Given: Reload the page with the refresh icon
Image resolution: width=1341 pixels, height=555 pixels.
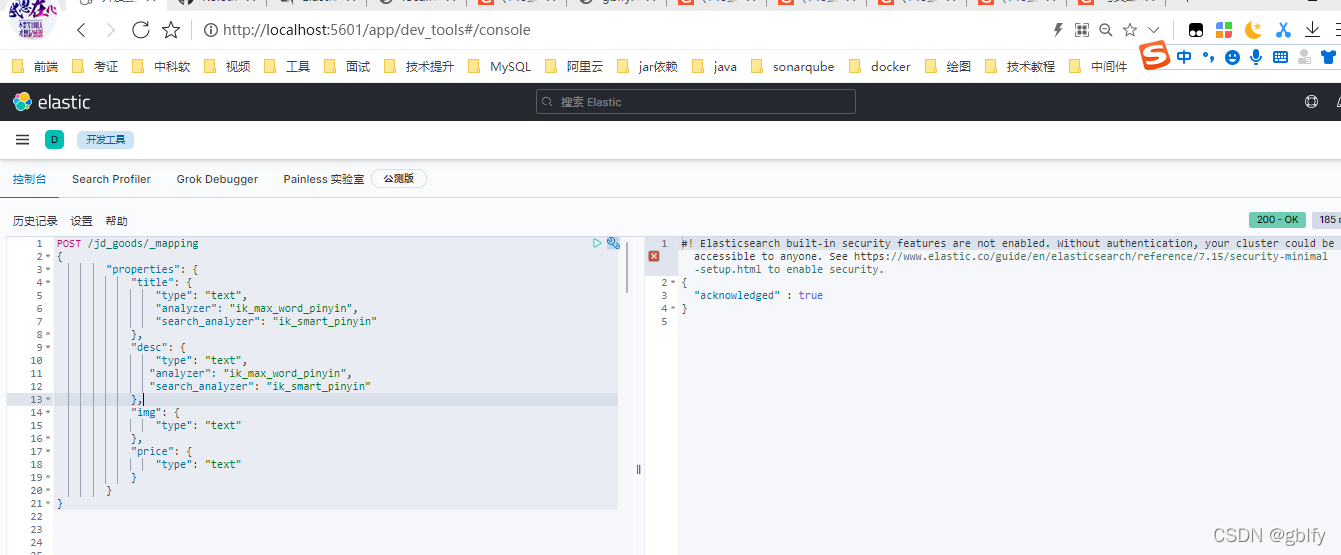Looking at the screenshot, I should click(x=141, y=30).
